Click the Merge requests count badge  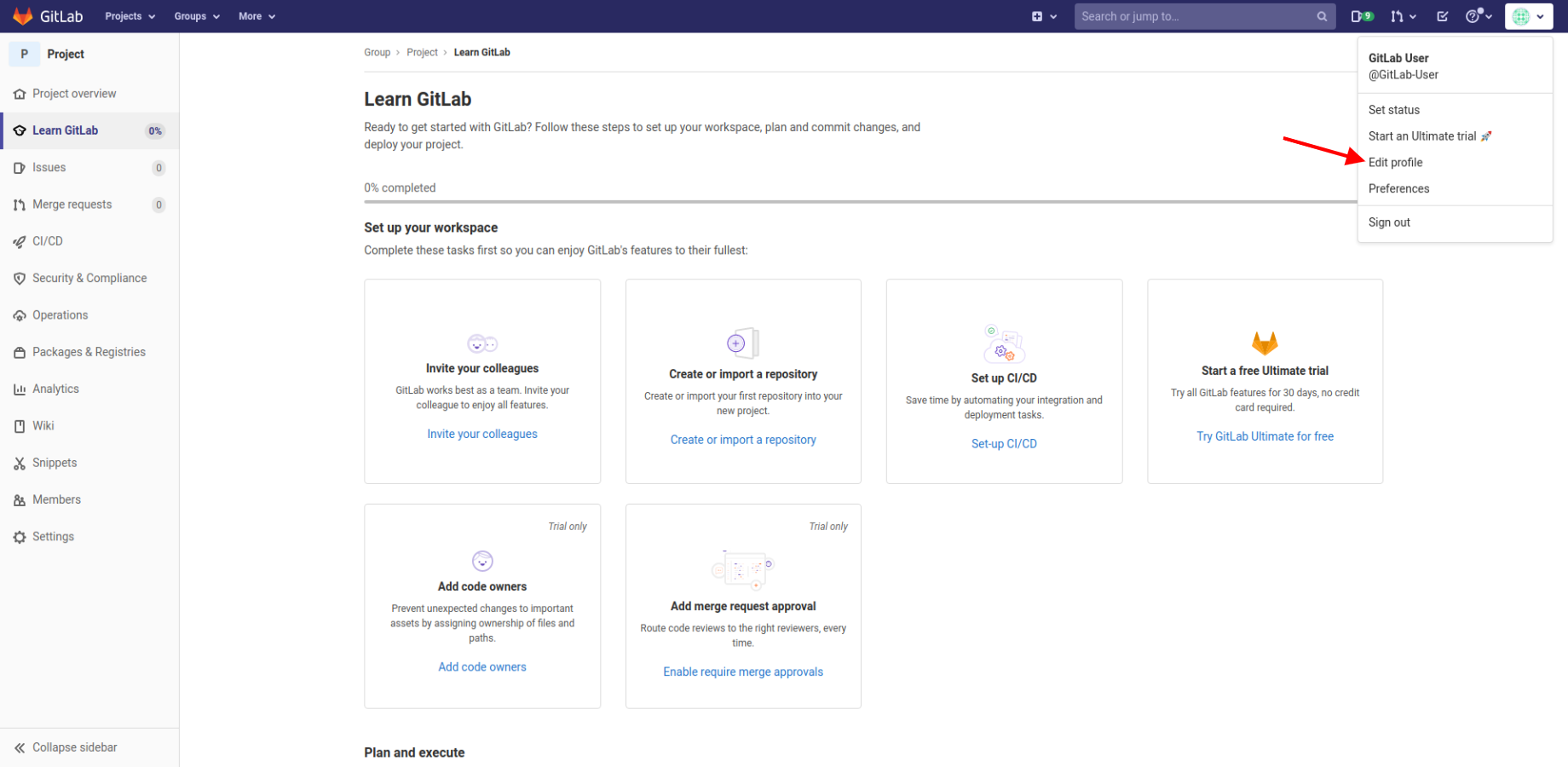click(159, 205)
